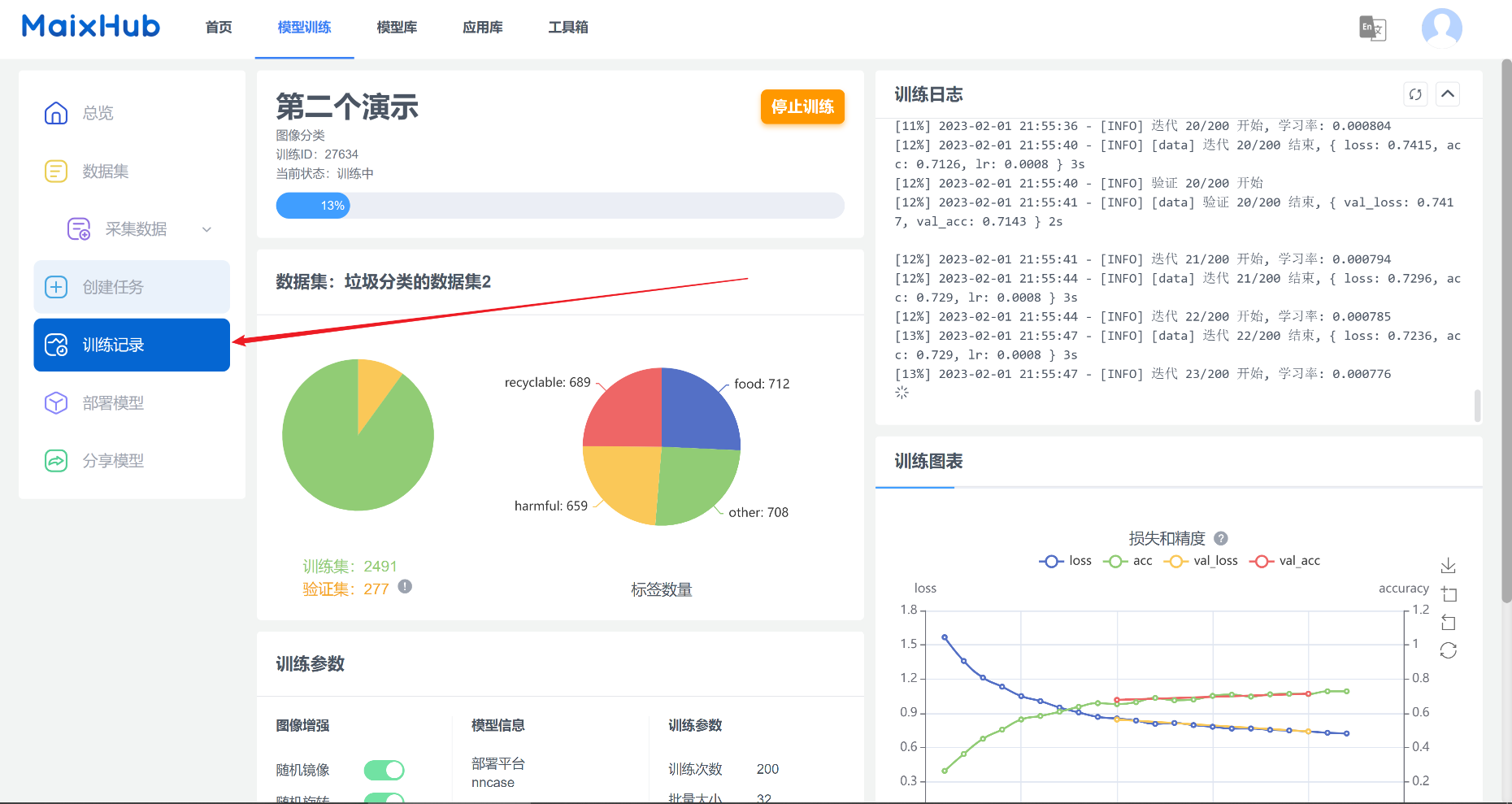Image resolution: width=1512 pixels, height=804 pixels.
Task: Open the user profile avatar
Action: (1441, 28)
